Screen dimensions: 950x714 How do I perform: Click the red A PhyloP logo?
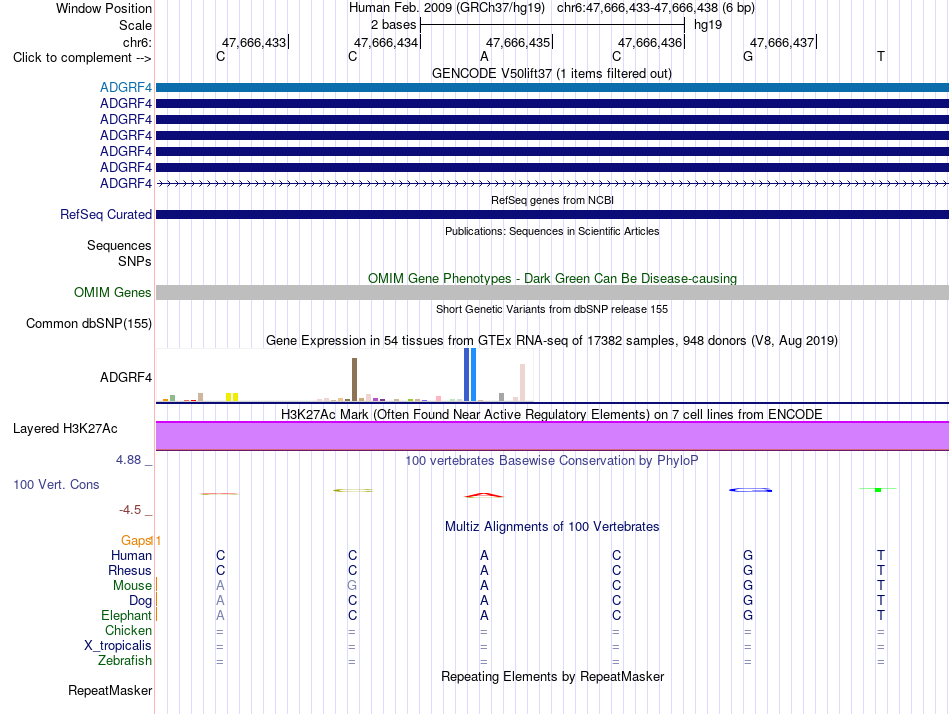click(x=483, y=495)
